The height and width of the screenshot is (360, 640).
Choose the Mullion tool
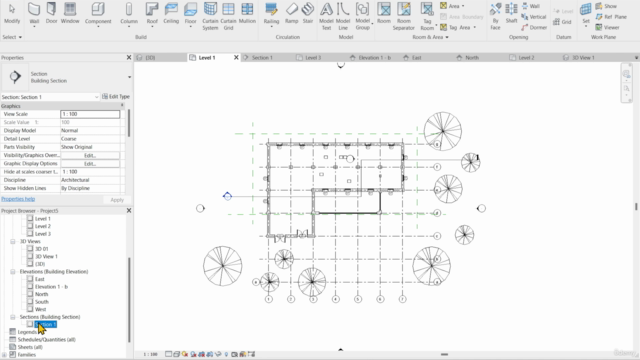[247, 13]
